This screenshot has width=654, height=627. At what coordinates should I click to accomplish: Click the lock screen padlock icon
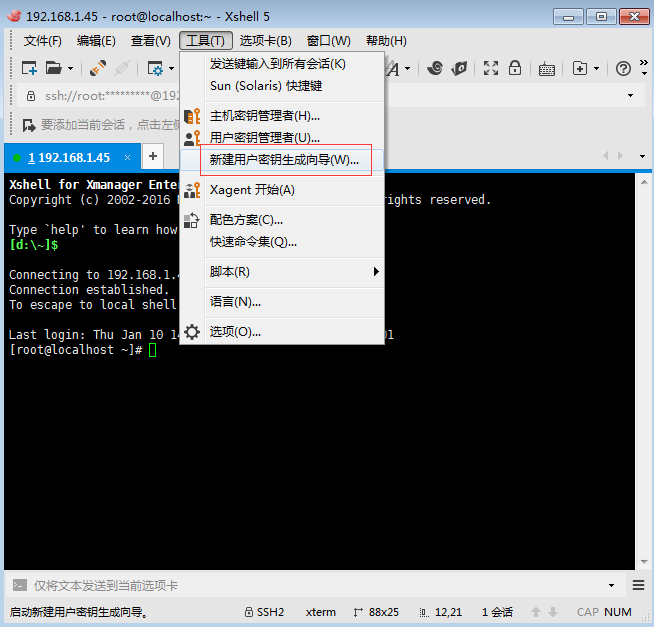[515, 68]
